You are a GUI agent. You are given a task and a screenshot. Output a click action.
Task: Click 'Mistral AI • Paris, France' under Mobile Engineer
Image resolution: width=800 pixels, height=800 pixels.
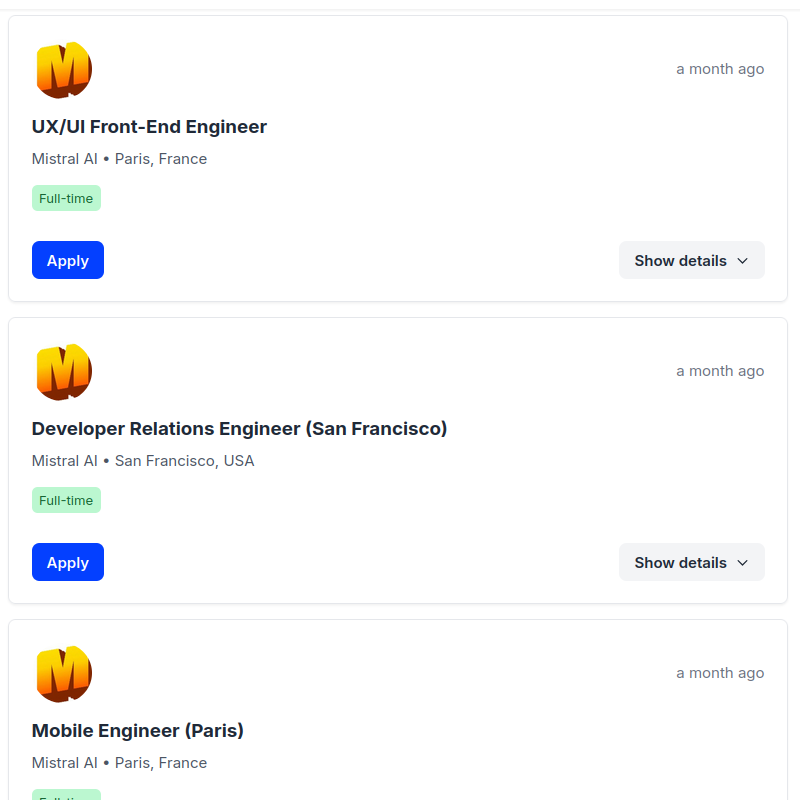tap(119, 763)
